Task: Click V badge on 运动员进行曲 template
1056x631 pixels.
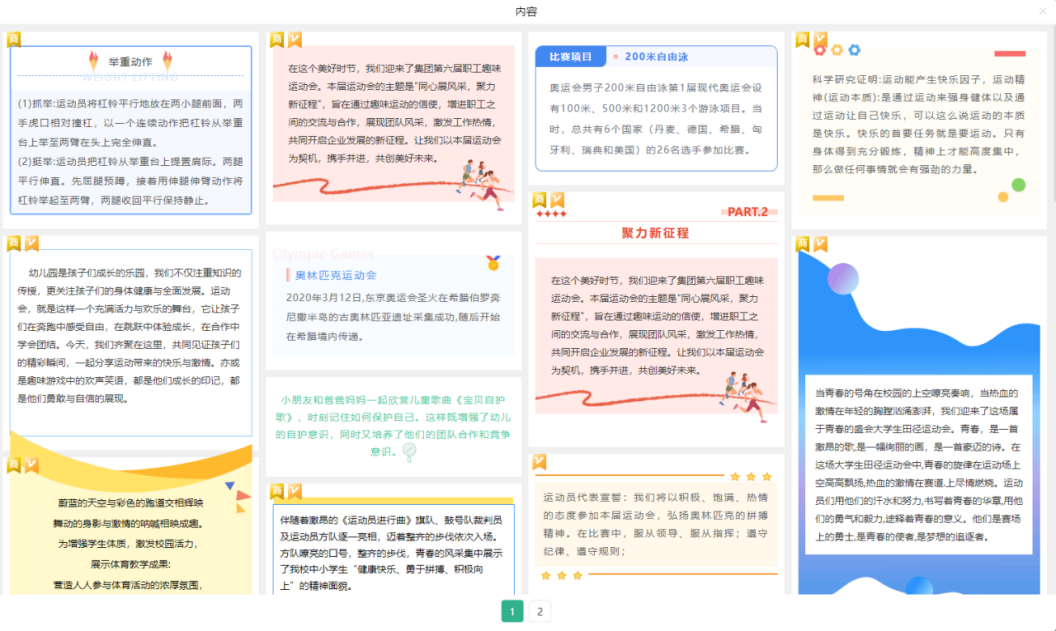Action: 295,491
